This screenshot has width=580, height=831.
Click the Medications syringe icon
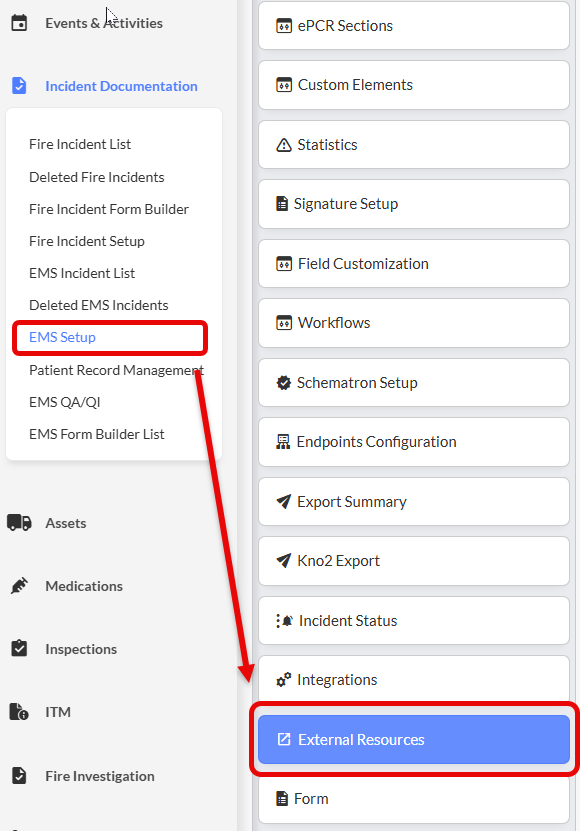tap(19, 586)
